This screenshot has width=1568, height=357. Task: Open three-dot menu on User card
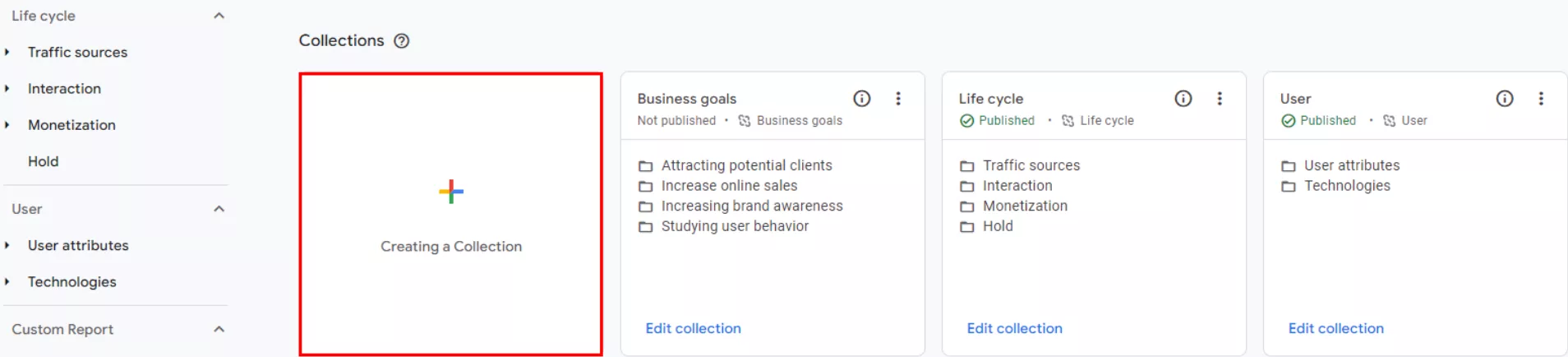(x=1541, y=99)
